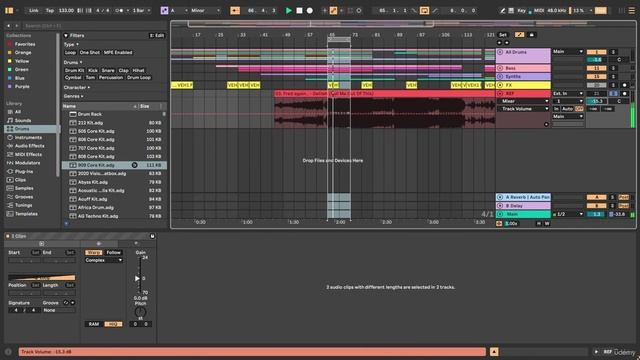This screenshot has height=360, width=640.
Task: Solo the All Drums track
Action: point(613,52)
